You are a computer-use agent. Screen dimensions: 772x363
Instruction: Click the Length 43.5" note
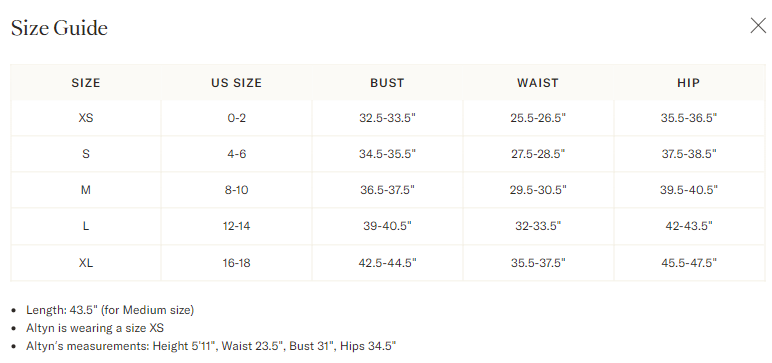click(110, 310)
